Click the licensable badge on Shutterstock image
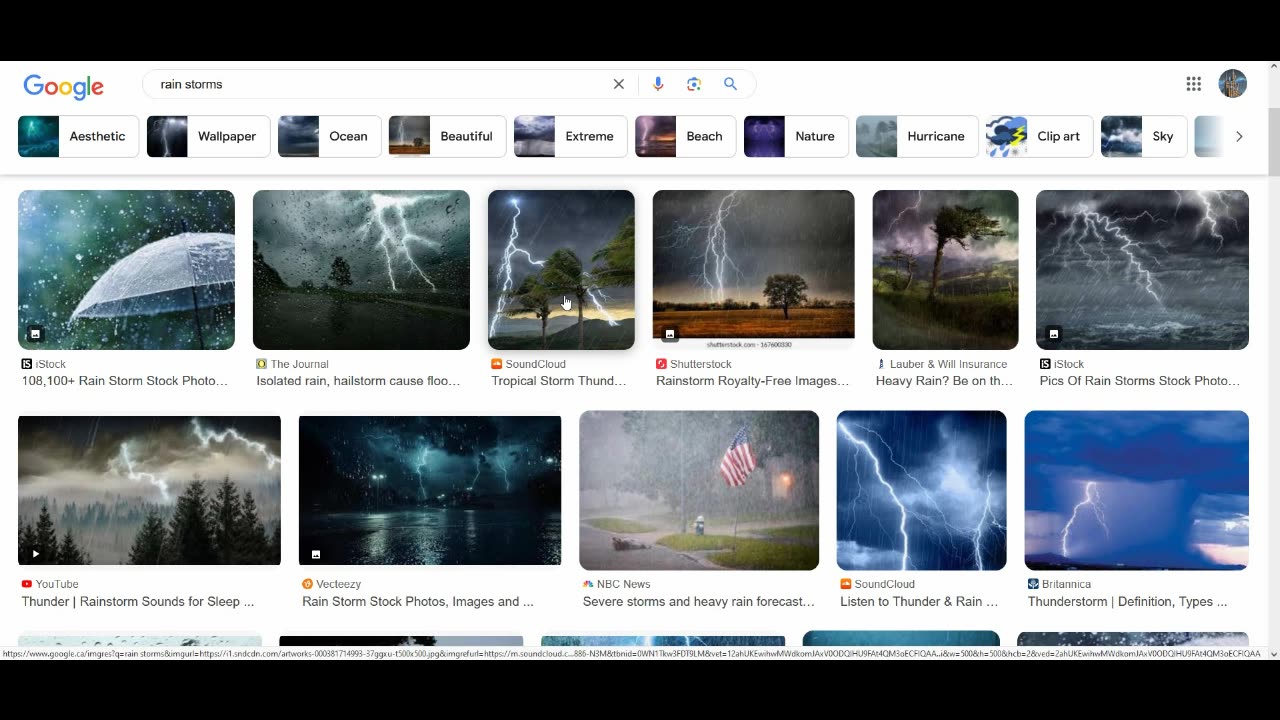 (x=670, y=334)
